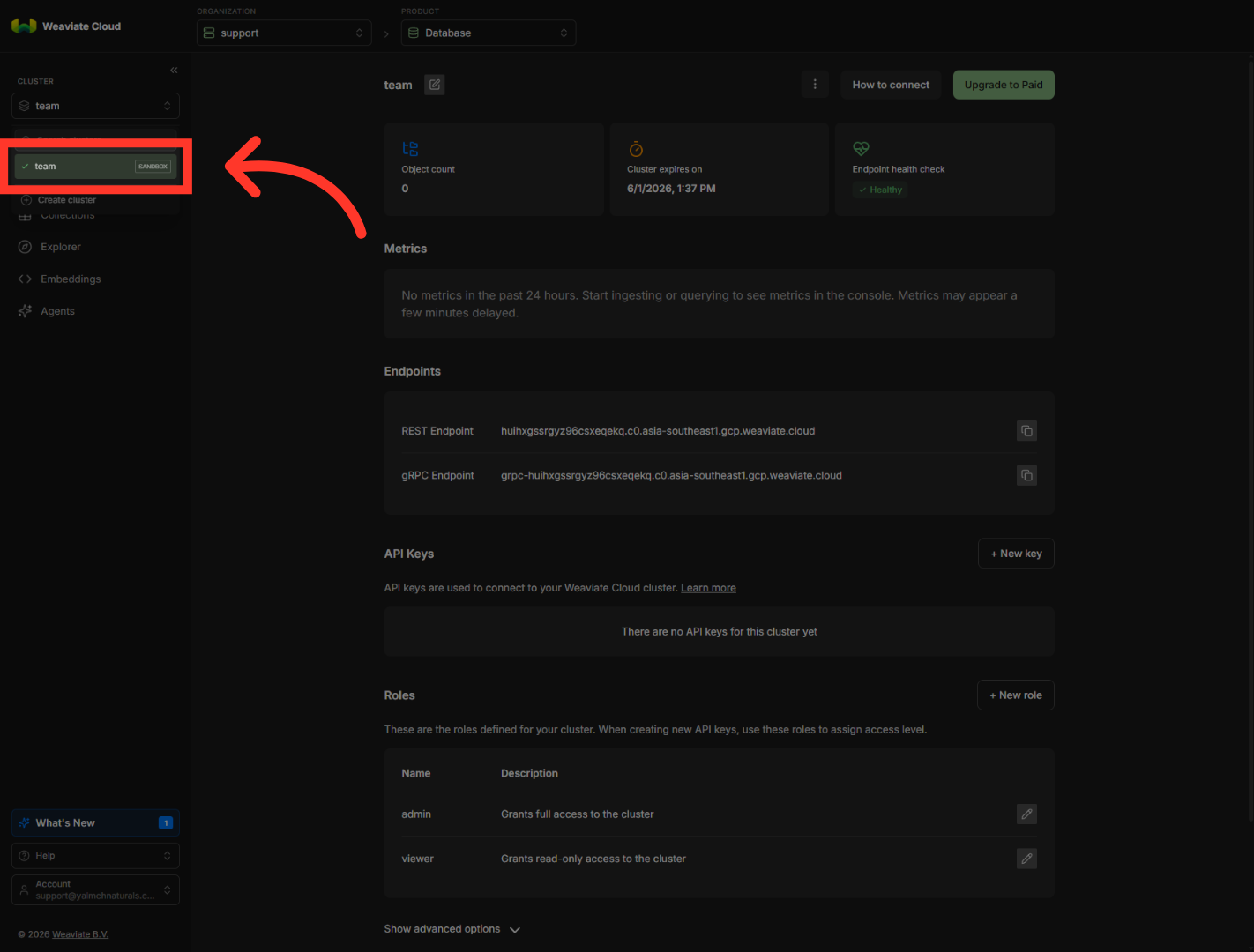Screen dimensions: 1254x952
Task: Click the Roles section heading
Action: [399, 695]
